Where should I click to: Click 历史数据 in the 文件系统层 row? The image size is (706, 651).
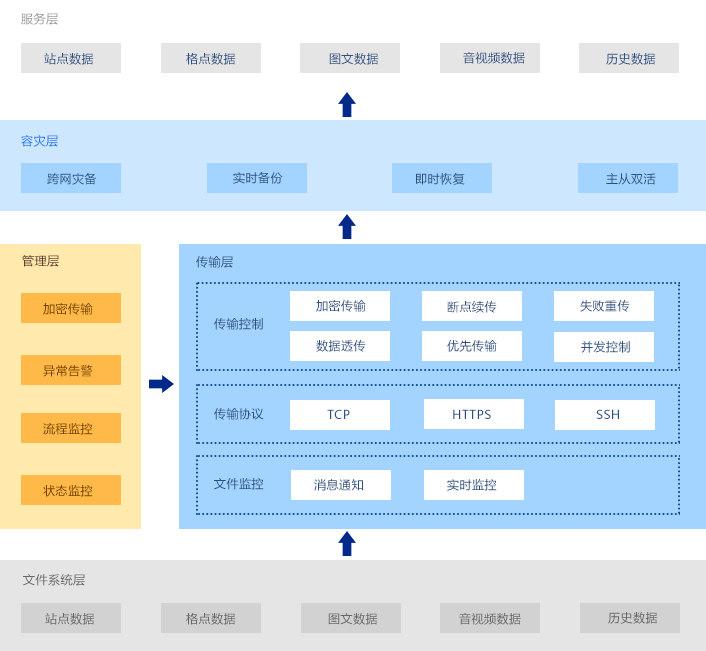(x=630, y=618)
